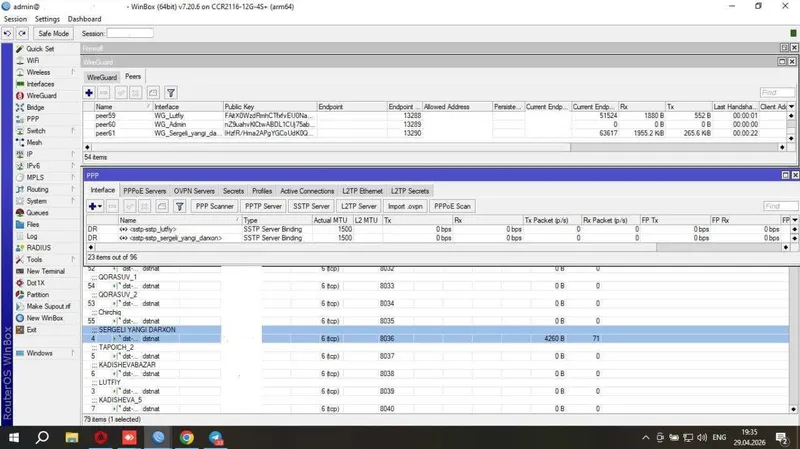Expand Tools submenu in sidebar

point(72,260)
